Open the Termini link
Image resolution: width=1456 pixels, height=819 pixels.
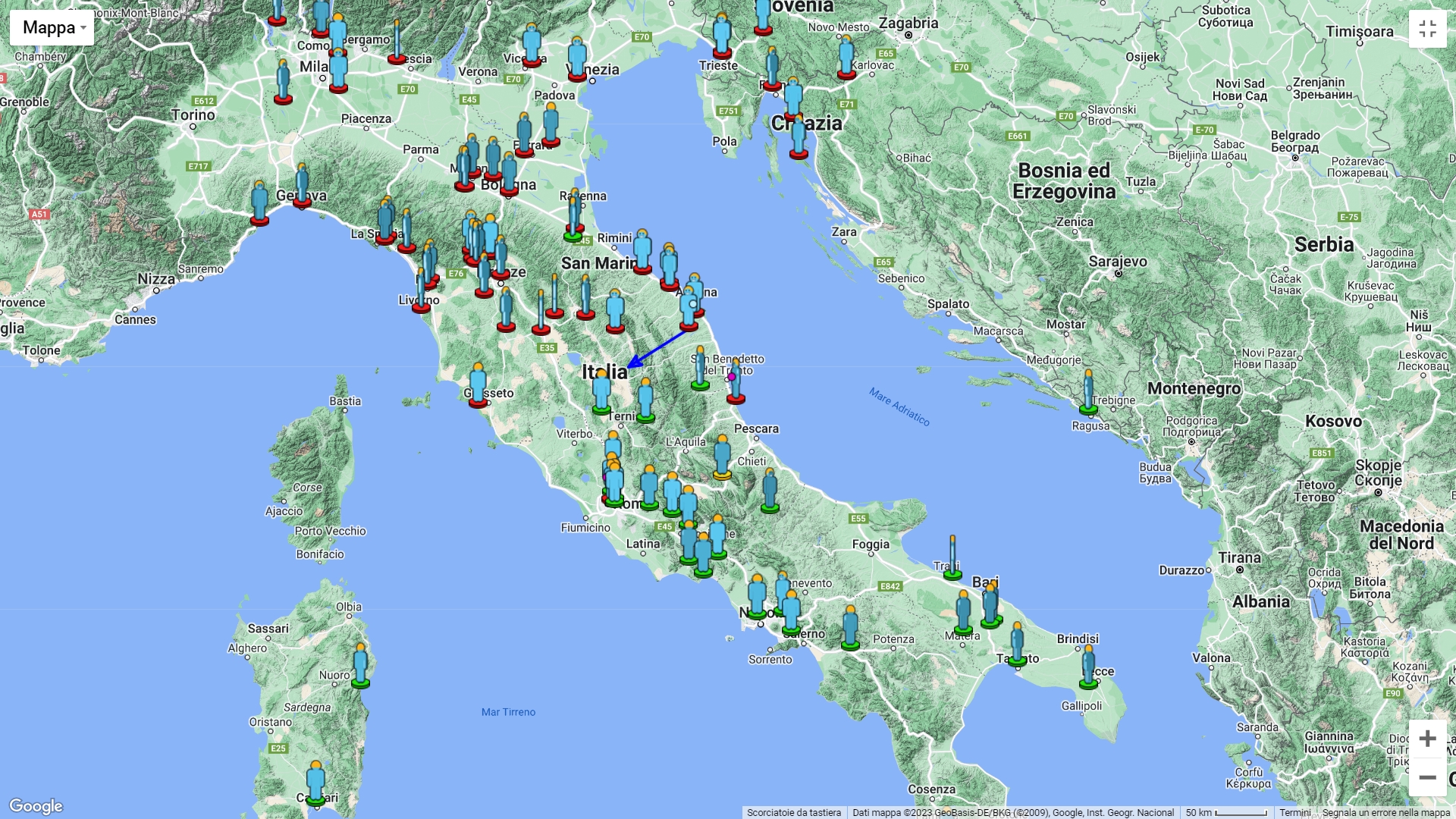1294,812
